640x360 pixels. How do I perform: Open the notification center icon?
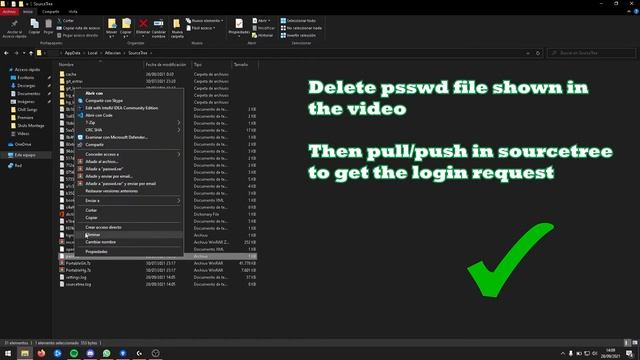[x=630, y=353]
